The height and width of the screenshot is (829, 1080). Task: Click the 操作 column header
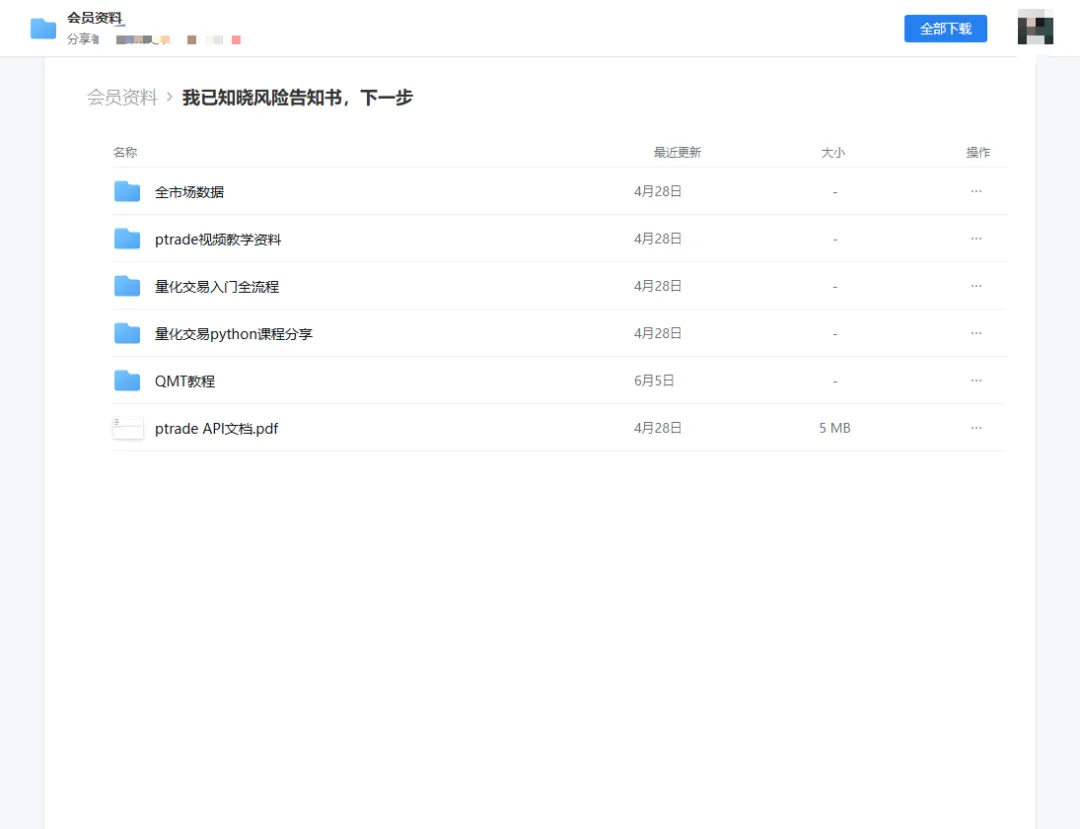[978, 152]
